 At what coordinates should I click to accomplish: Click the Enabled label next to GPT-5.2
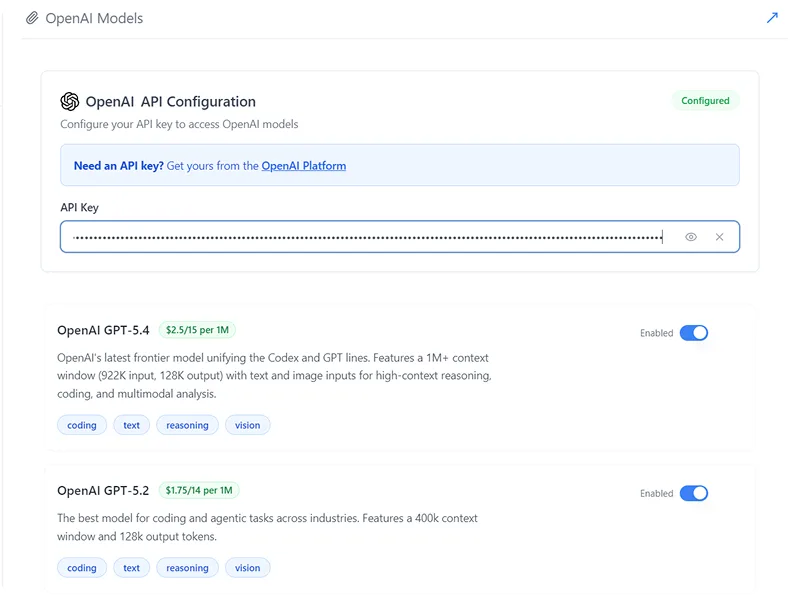click(x=657, y=493)
